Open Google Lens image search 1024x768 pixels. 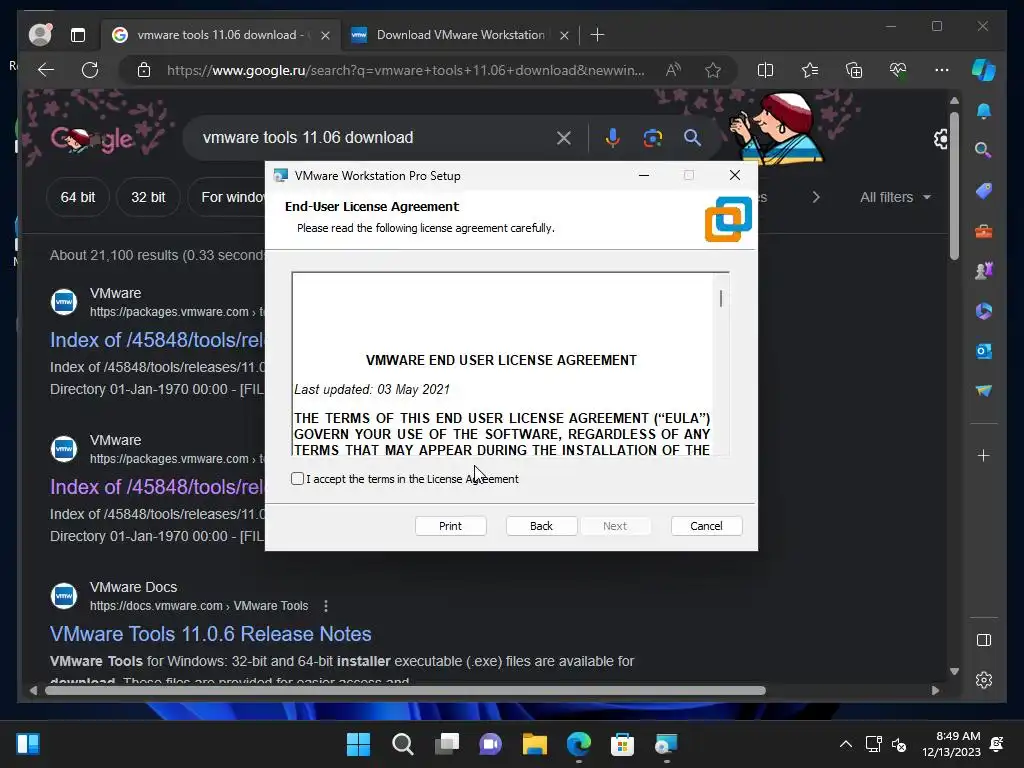652,138
